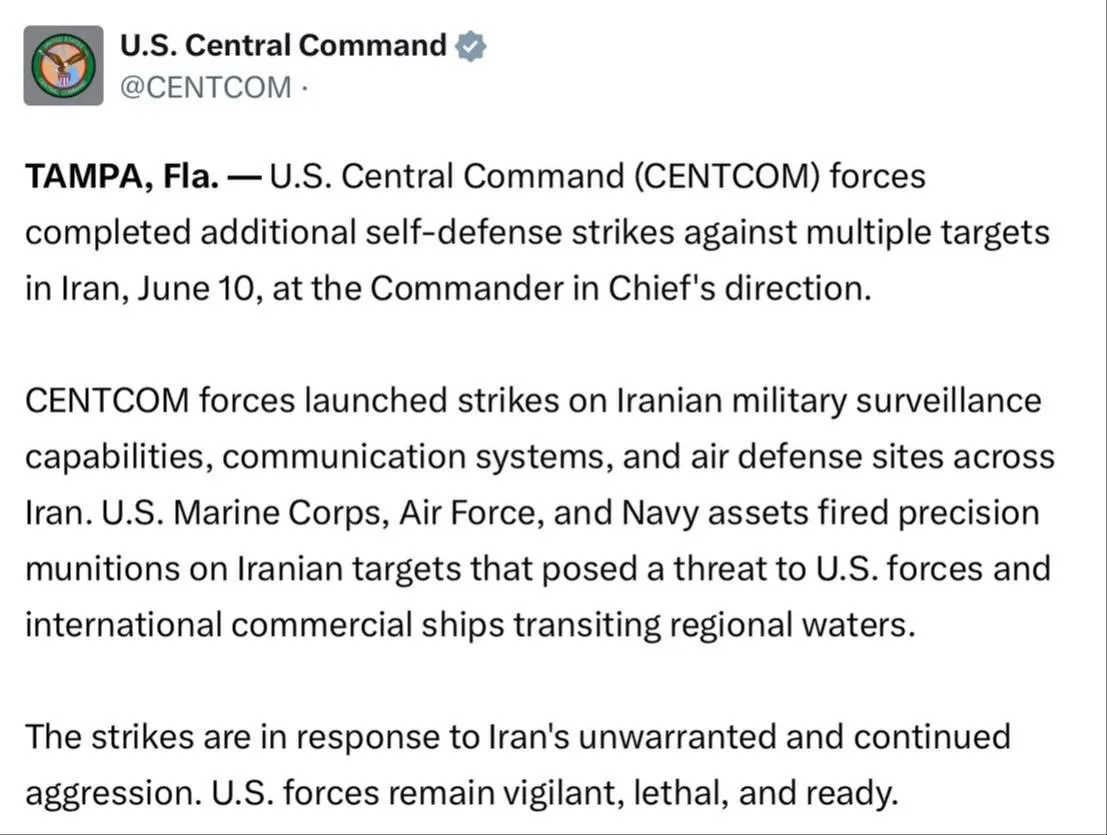Click the words "unwarranted and continued"
1107x835 pixels.
794,738
